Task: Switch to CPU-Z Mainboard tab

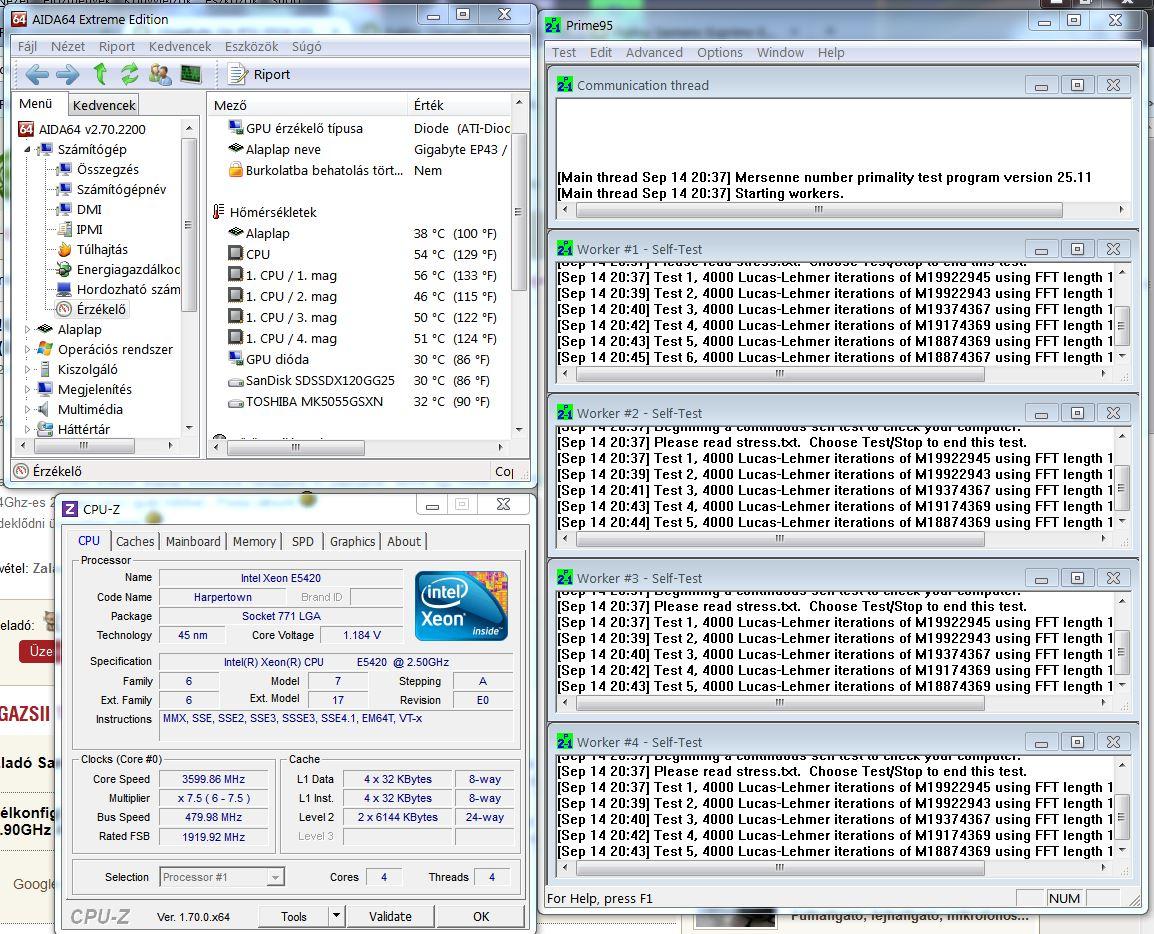Action: (193, 542)
